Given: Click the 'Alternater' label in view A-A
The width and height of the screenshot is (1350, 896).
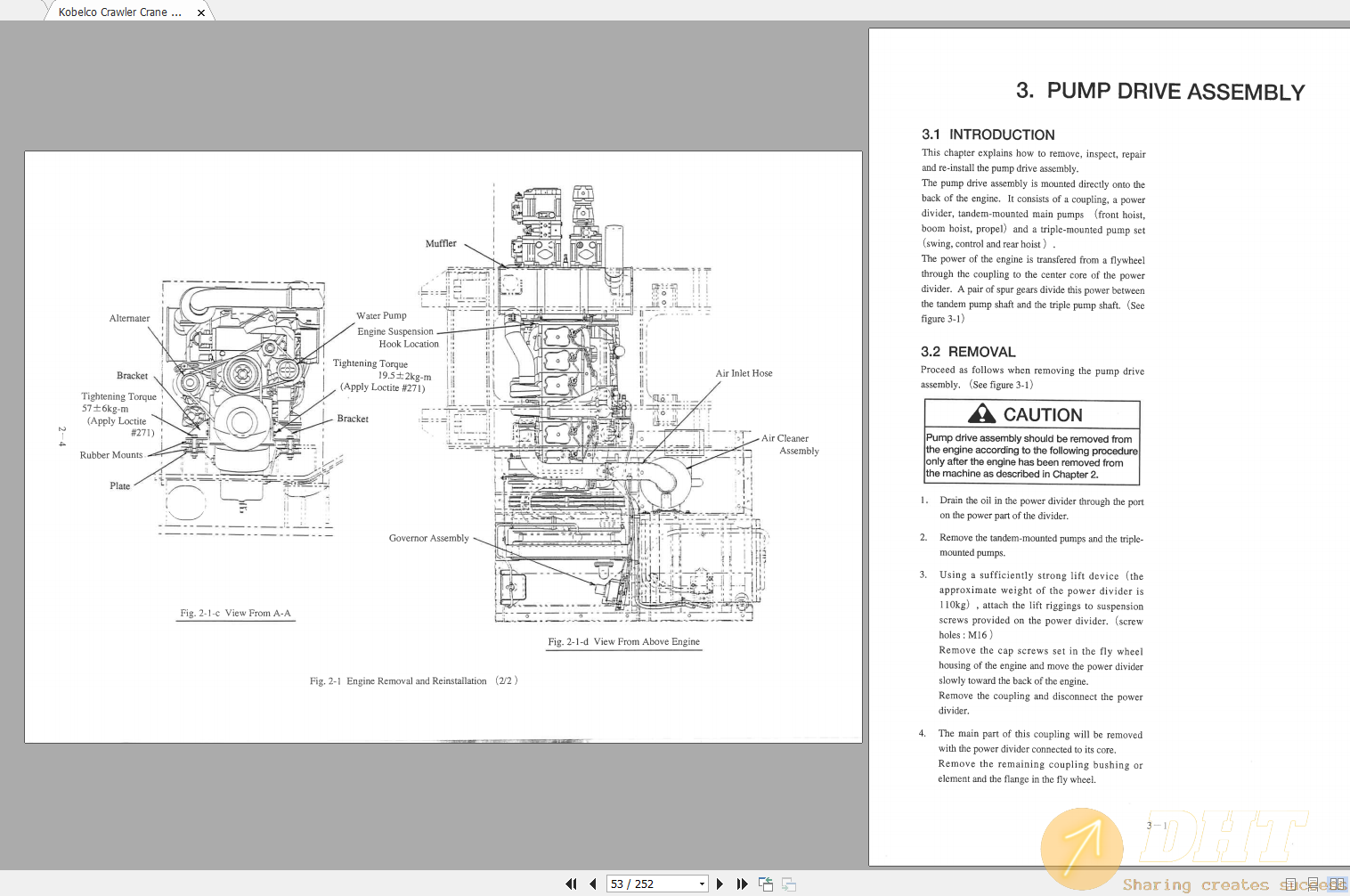Looking at the screenshot, I should pyautogui.click(x=129, y=318).
